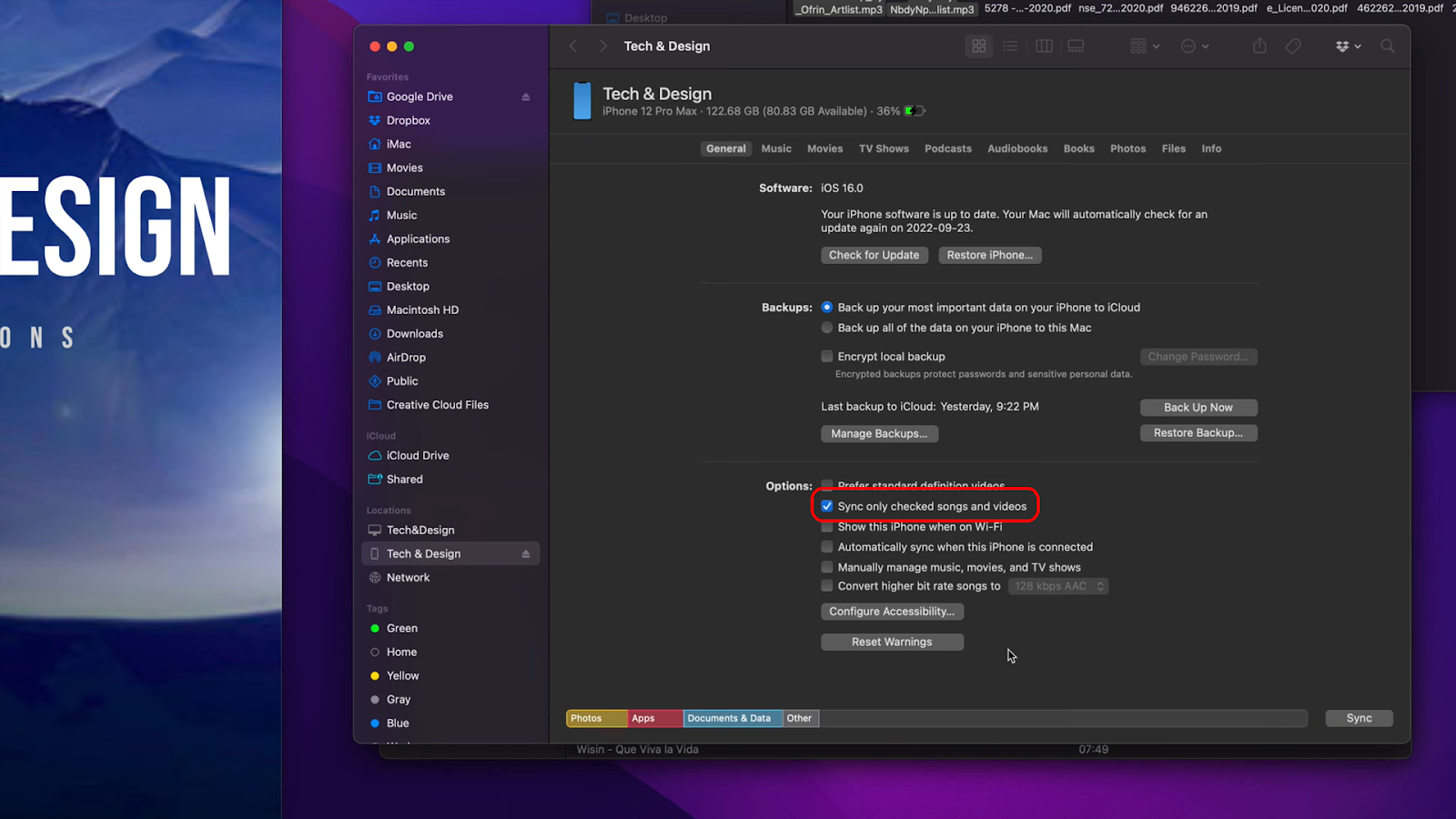Enable Encrypt local backup checkbox
Screen dimensions: 1456x819
(827, 357)
